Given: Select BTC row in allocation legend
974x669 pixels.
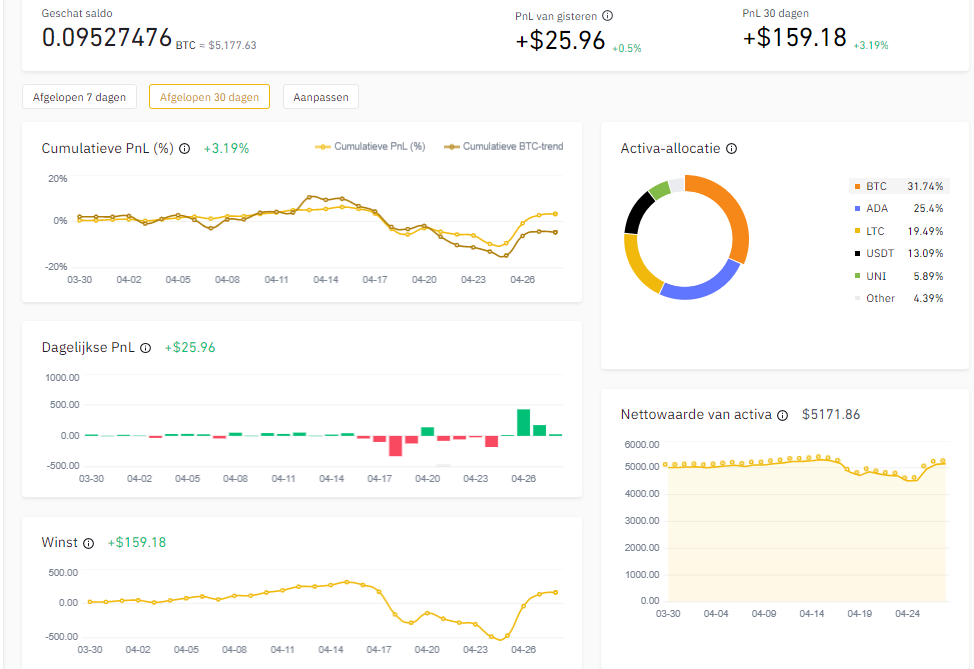Looking at the screenshot, I should pyautogui.click(x=898, y=186).
